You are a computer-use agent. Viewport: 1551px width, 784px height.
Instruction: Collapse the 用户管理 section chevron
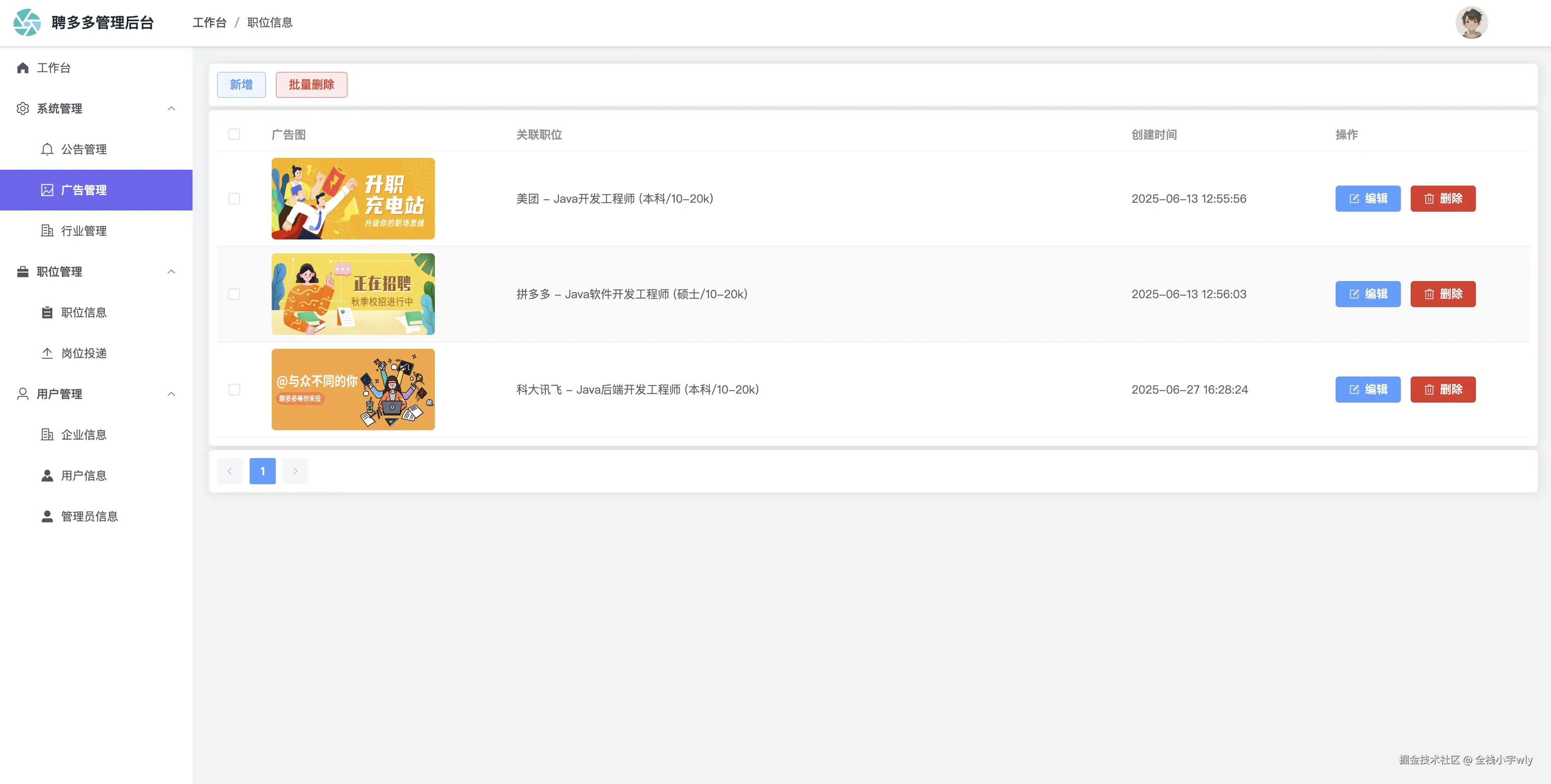(x=171, y=394)
